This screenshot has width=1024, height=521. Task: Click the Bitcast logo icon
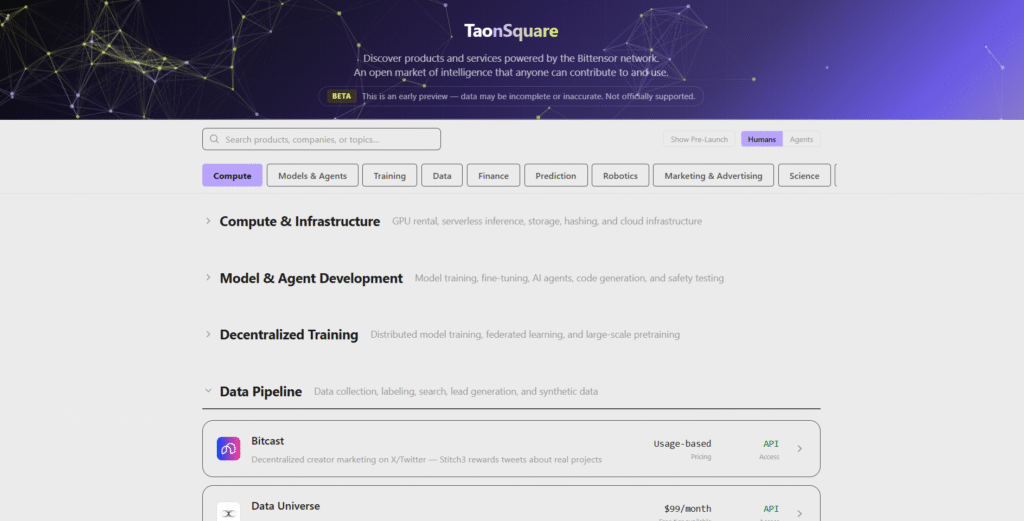pyautogui.click(x=229, y=449)
